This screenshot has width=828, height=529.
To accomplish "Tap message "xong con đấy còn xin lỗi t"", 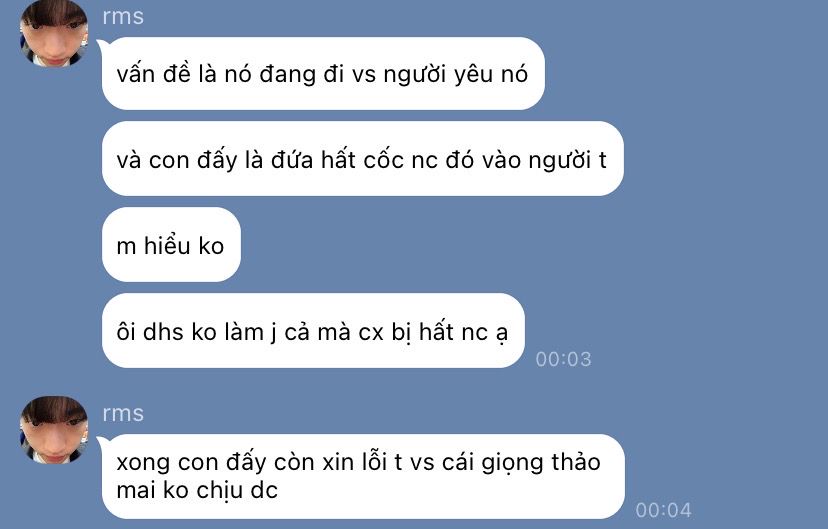I will (363, 476).
